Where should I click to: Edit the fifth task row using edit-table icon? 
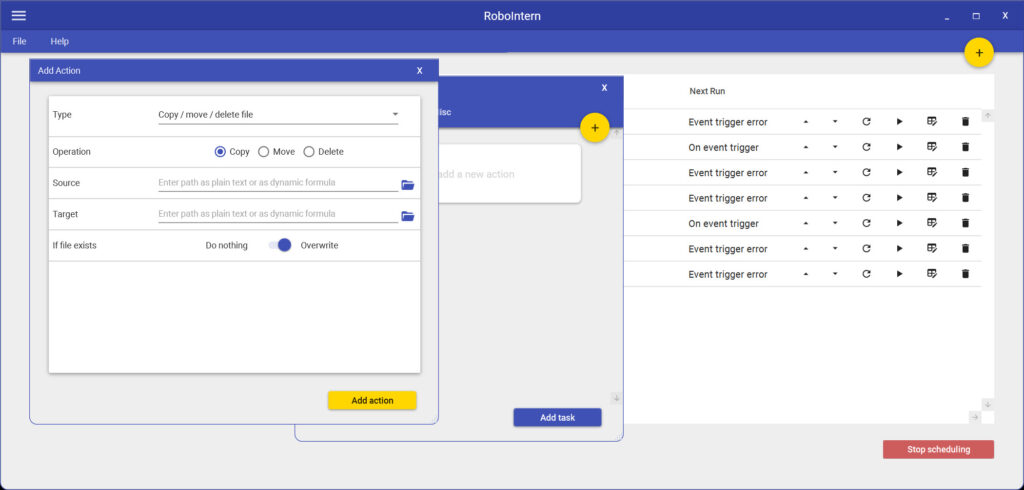click(932, 223)
